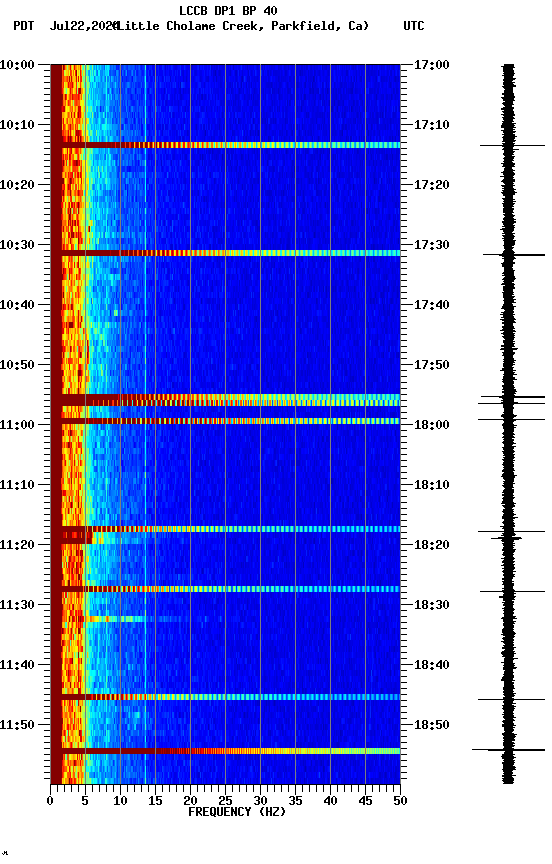Click the 17:30 UTC time label
Image resolution: width=552 pixels, height=864 pixels.
point(432,245)
